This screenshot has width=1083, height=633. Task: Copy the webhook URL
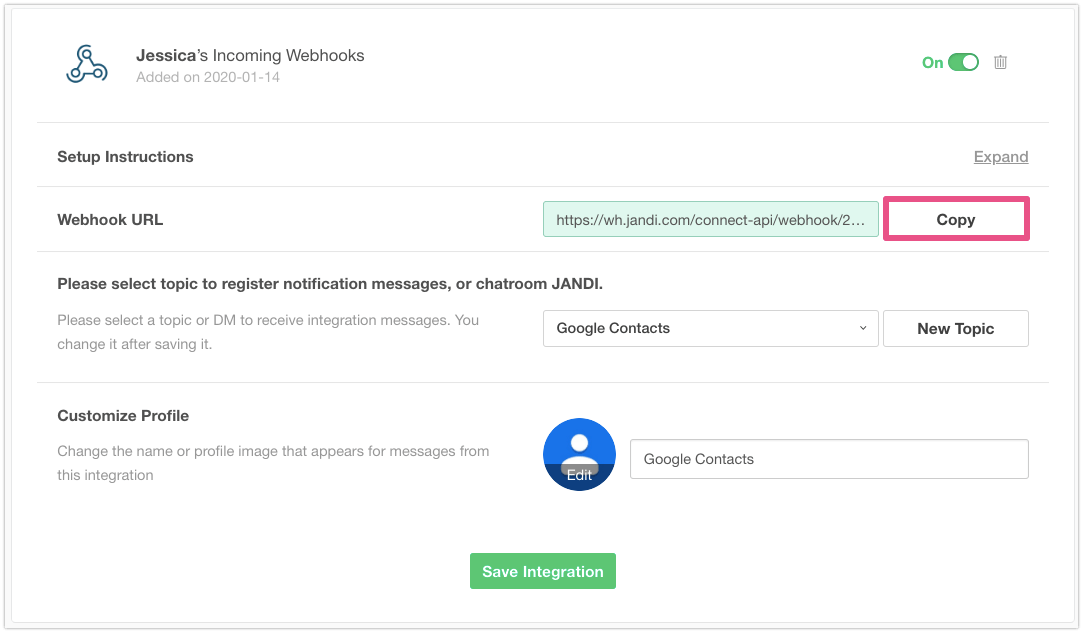(x=955, y=220)
